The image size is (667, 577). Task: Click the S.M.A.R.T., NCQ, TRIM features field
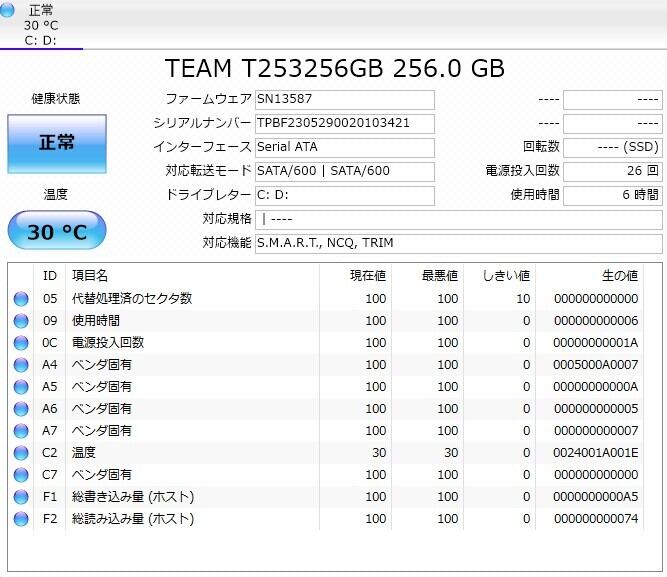(x=458, y=243)
